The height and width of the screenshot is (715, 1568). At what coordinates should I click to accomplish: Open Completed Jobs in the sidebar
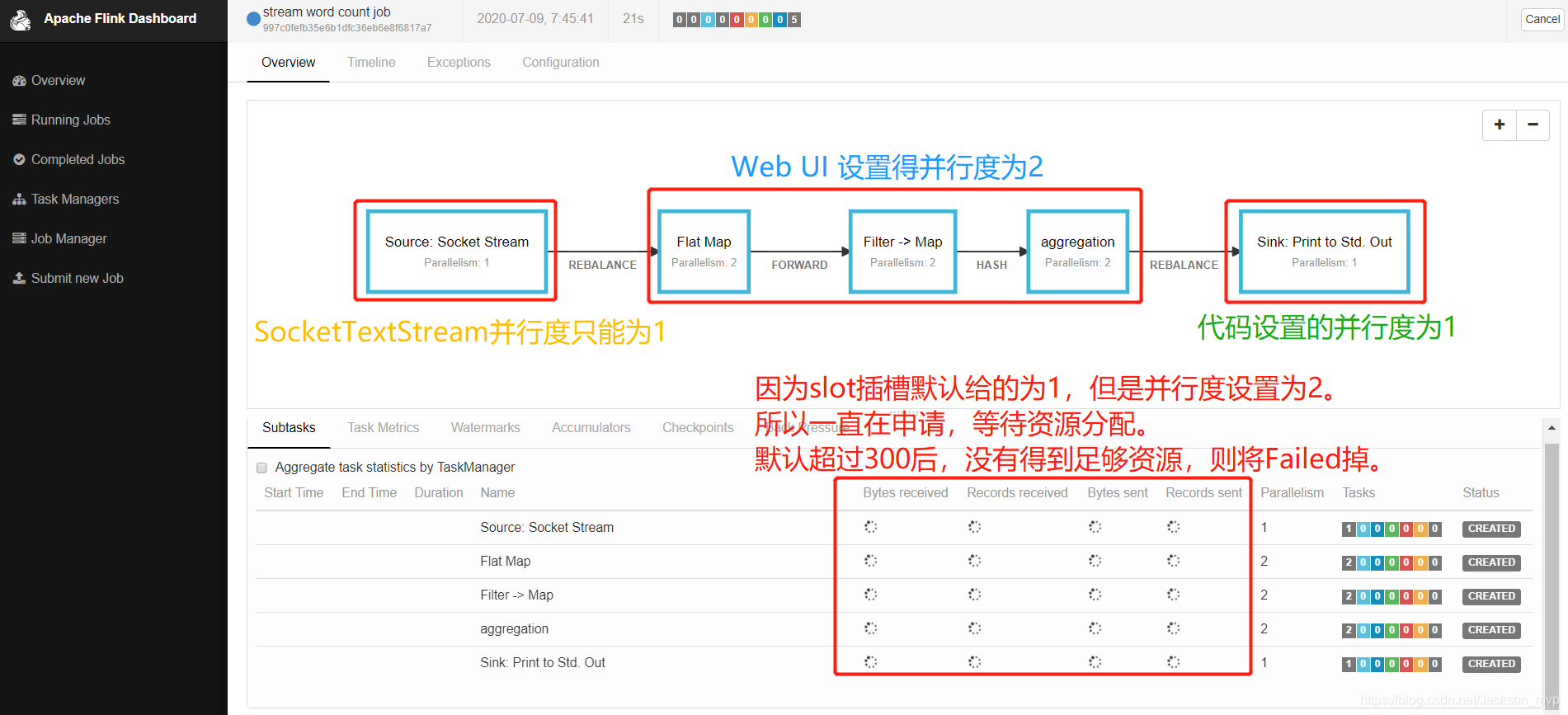click(x=78, y=160)
